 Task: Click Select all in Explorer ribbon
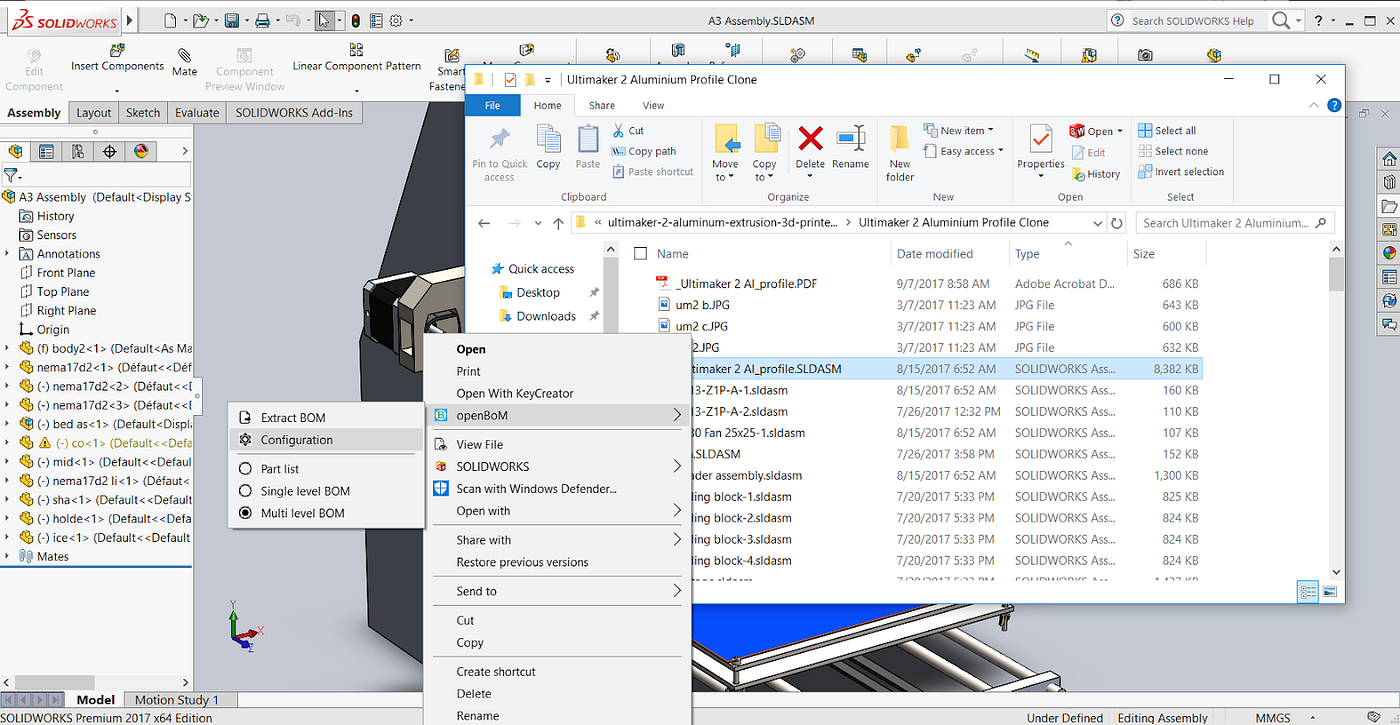point(1167,131)
